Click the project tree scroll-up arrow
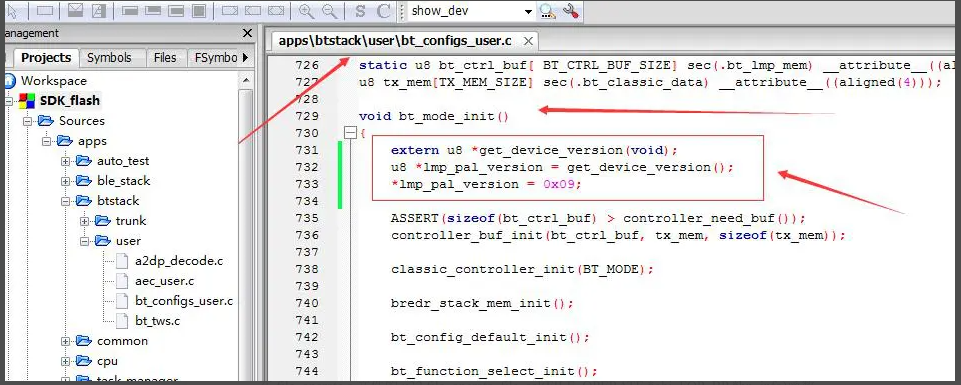The height and width of the screenshot is (385, 961). click(246, 80)
